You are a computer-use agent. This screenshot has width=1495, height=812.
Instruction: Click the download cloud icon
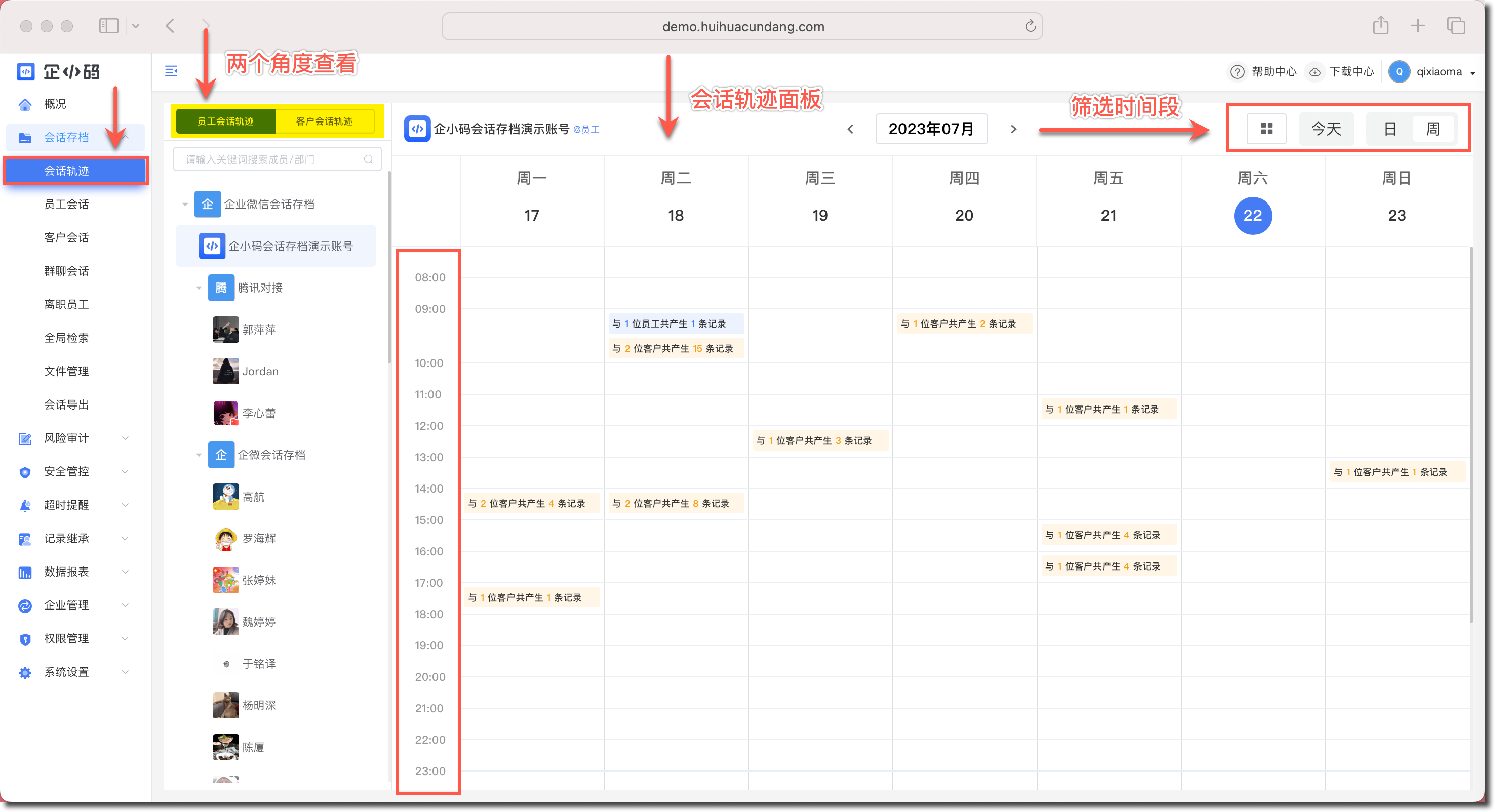point(1315,72)
